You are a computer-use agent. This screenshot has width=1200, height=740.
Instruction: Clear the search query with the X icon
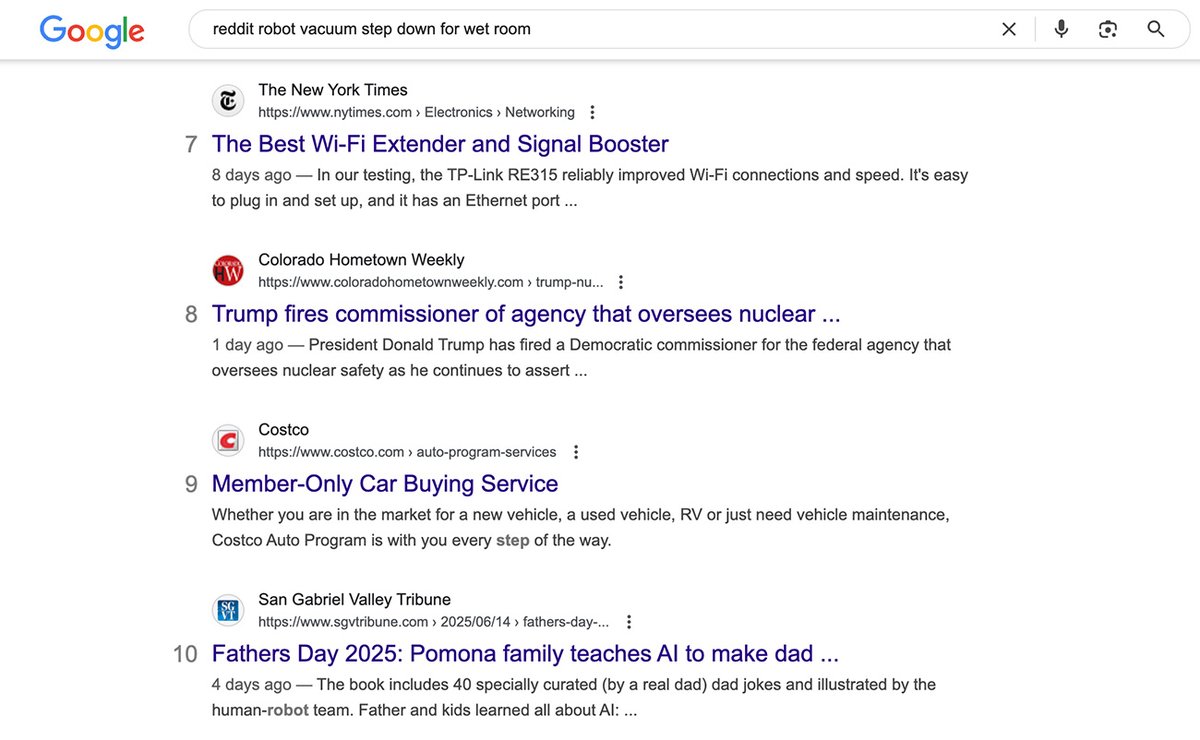point(1009,29)
